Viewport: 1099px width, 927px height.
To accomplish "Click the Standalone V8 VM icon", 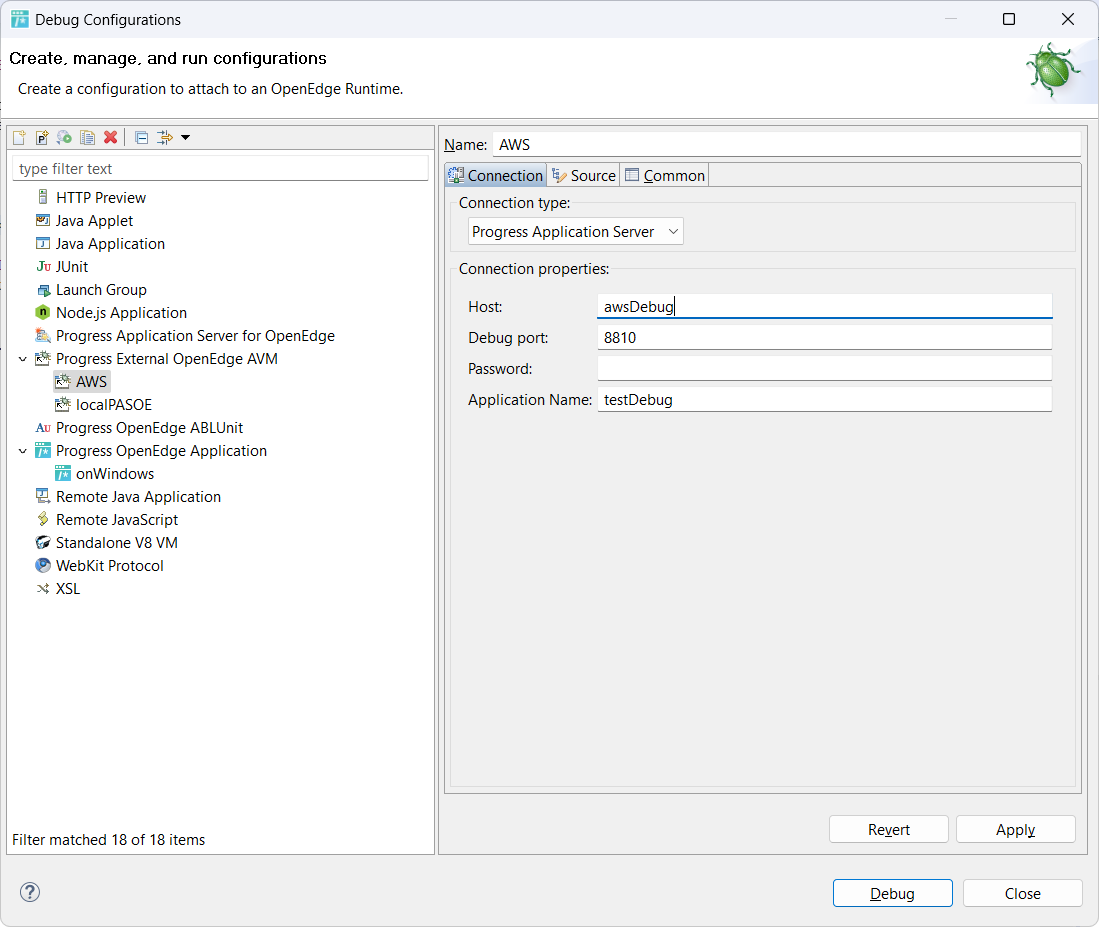I will 43,542.
